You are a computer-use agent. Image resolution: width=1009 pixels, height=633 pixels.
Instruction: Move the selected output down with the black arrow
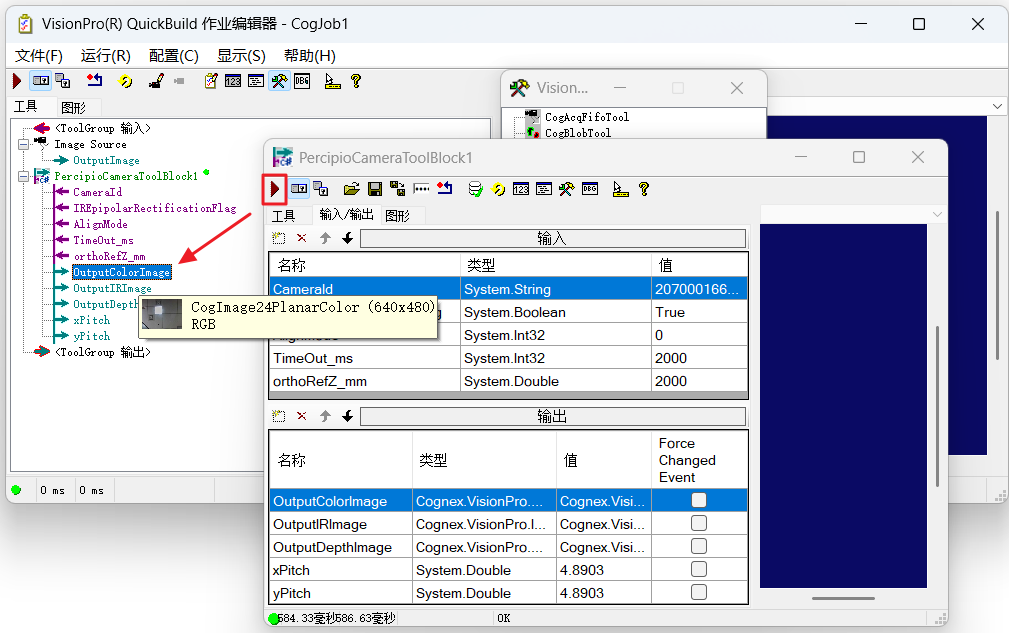(x=347, y=416)
